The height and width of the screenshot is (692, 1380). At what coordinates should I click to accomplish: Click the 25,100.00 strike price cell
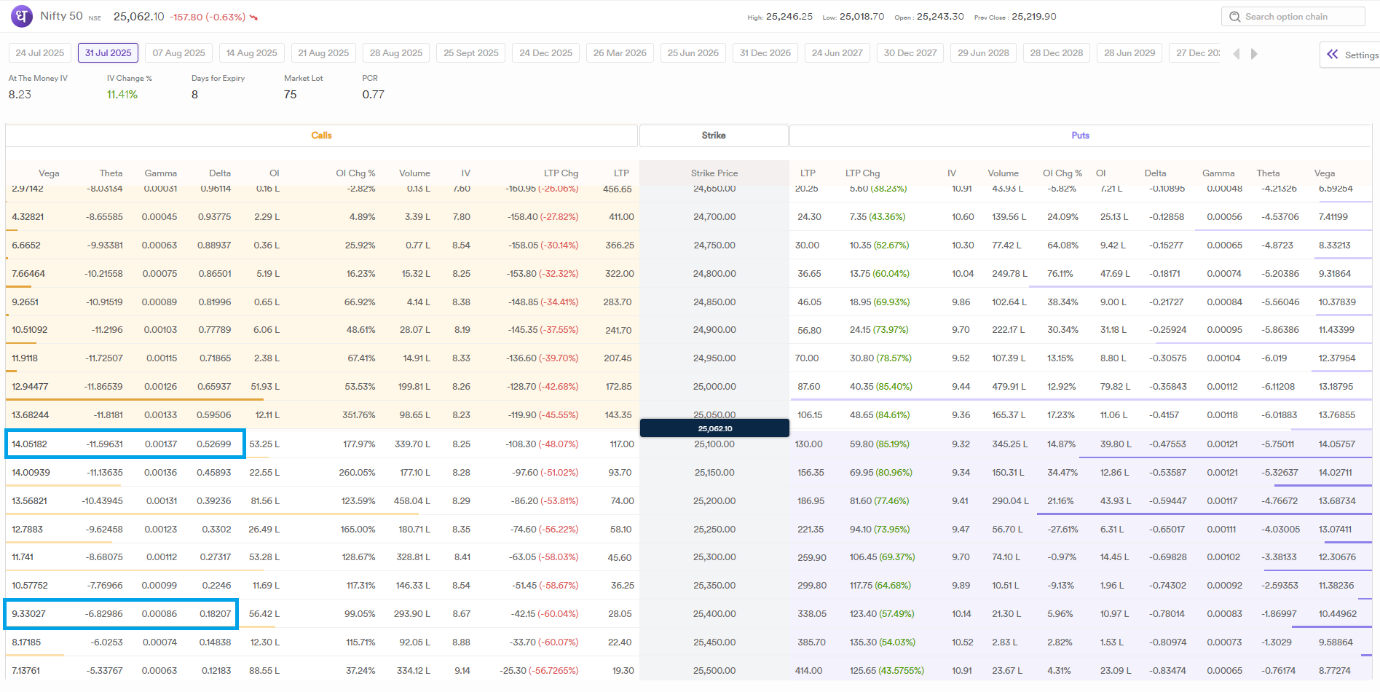tap(714, 444)
